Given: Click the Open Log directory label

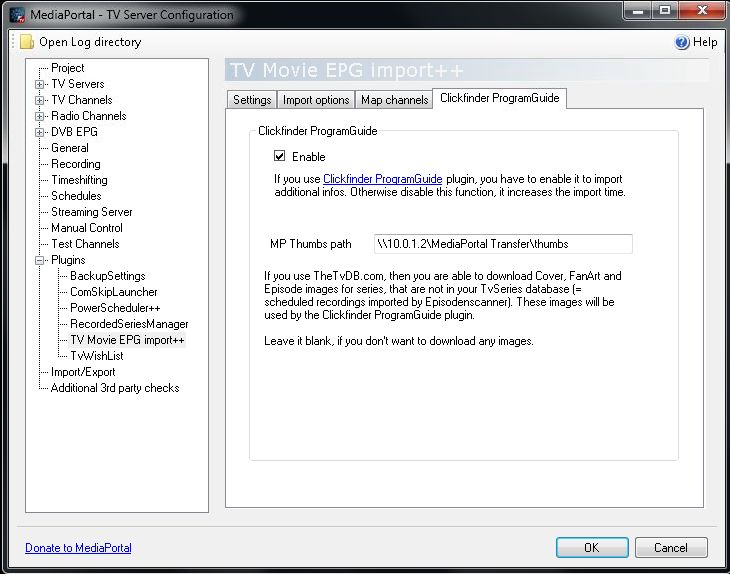Looking at the screenshot, I should pyautogui.click(x=90, y=42).
